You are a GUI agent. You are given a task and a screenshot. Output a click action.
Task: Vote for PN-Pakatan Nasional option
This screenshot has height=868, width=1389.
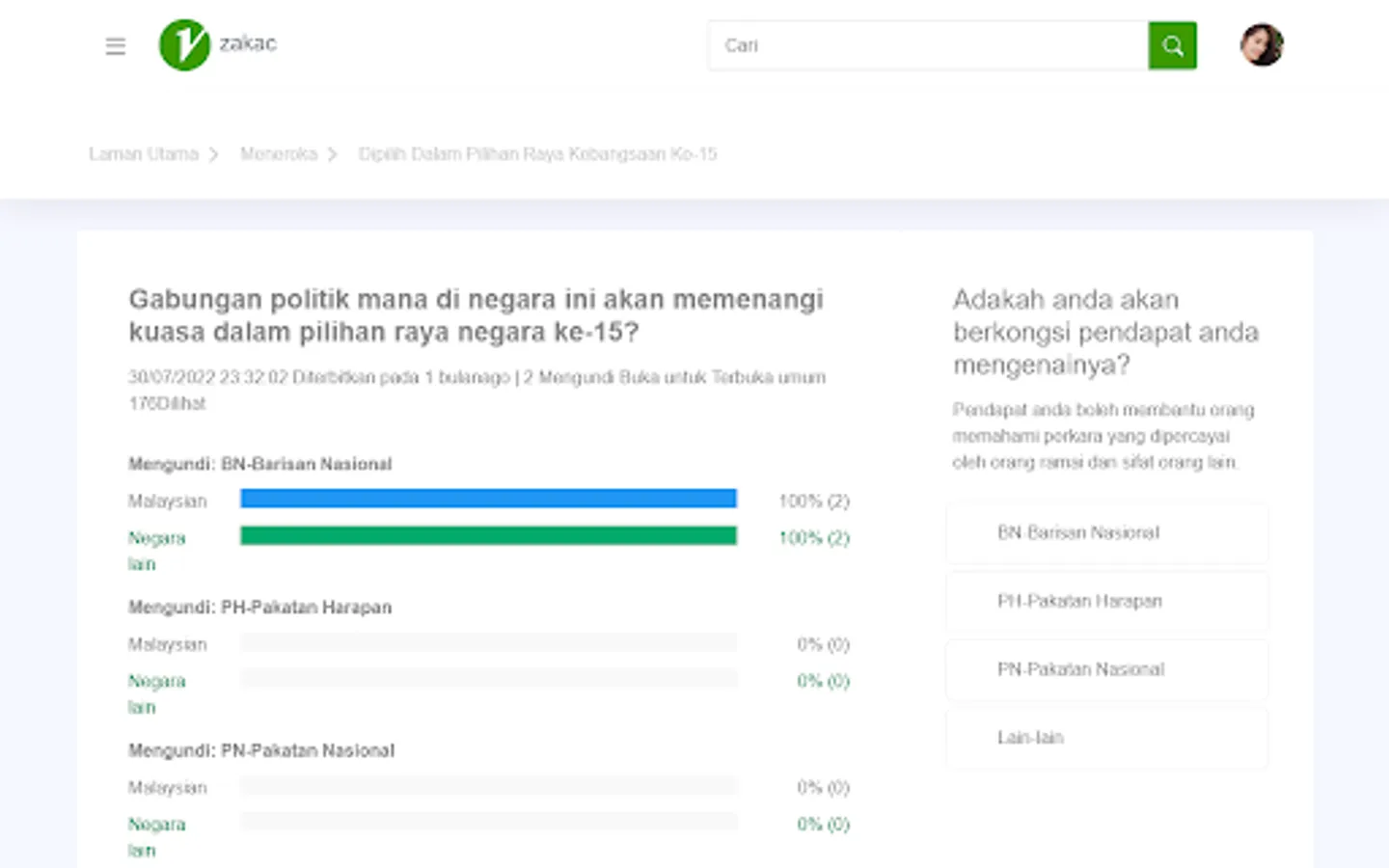[x=1107, y=669]
